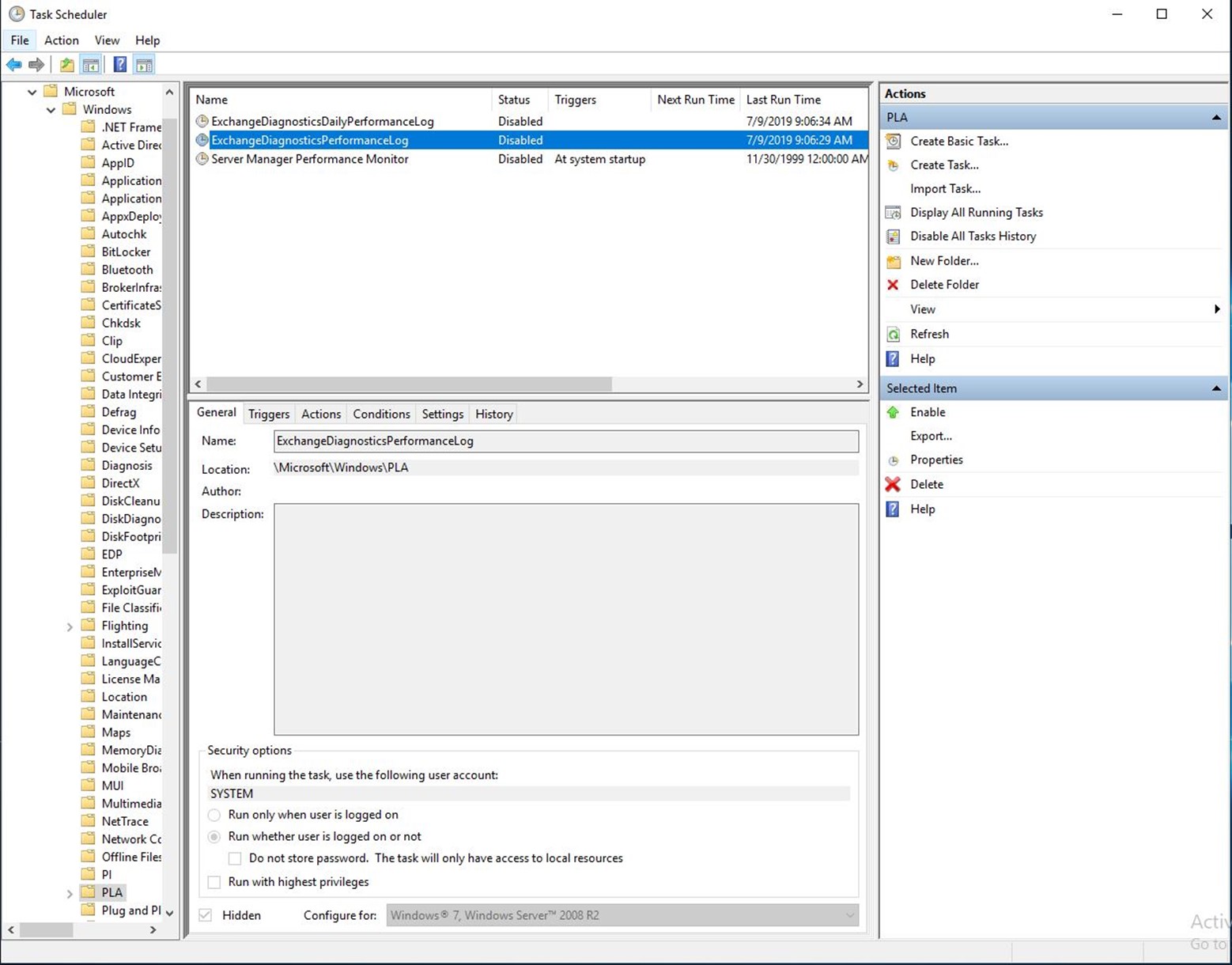1232x965 pixels.
Task: Toggle the Hidden checkbox
Action: 206,915
